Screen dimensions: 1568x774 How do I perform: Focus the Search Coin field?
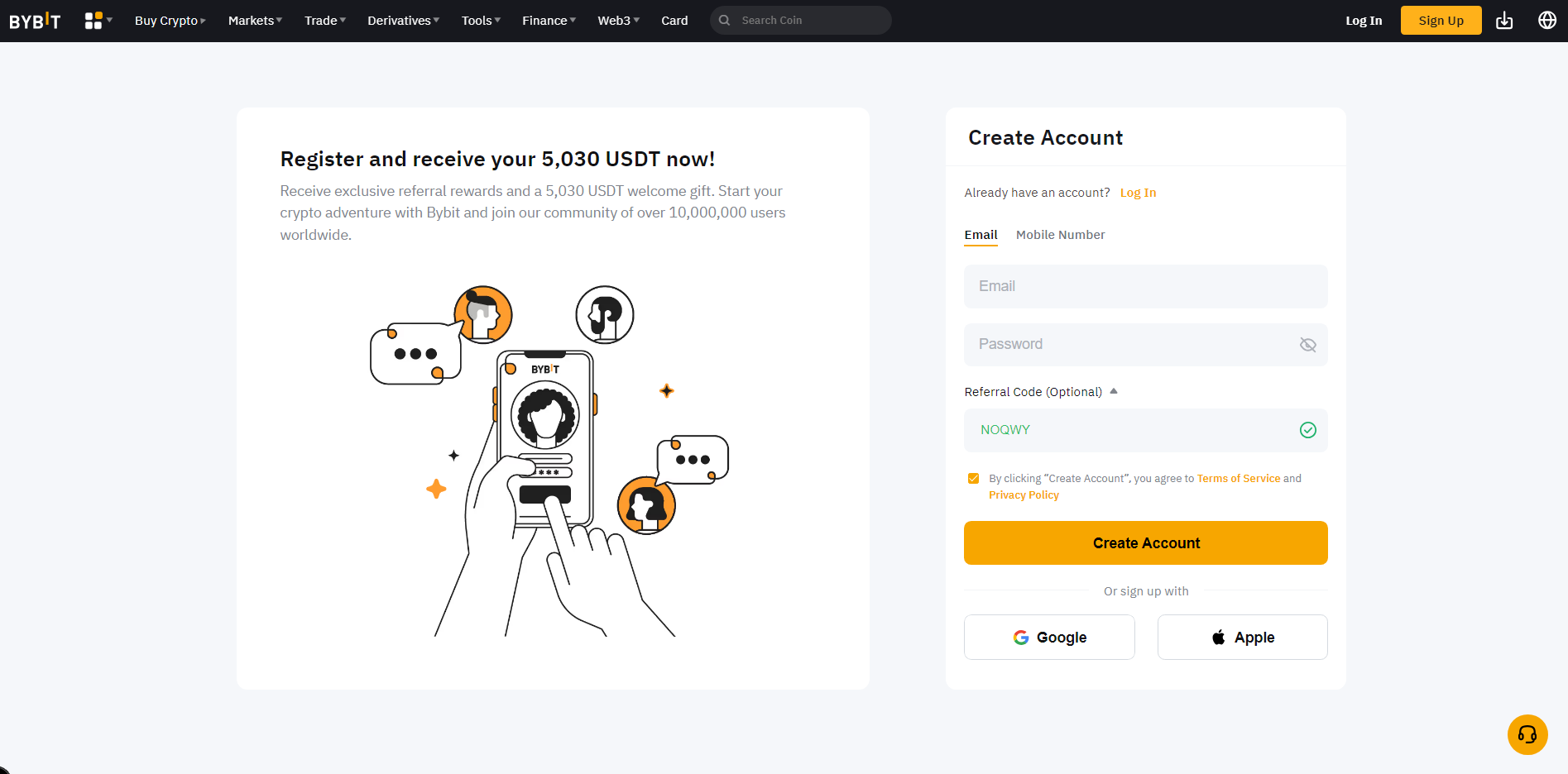(x=801, y=21)
